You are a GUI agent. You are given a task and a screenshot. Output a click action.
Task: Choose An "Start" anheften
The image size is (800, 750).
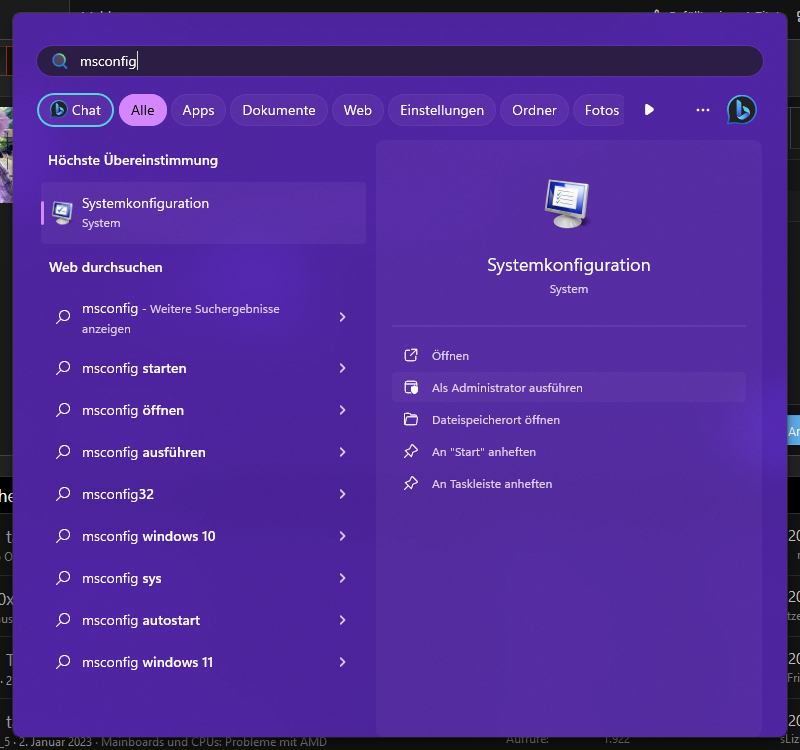coord(569,452)
